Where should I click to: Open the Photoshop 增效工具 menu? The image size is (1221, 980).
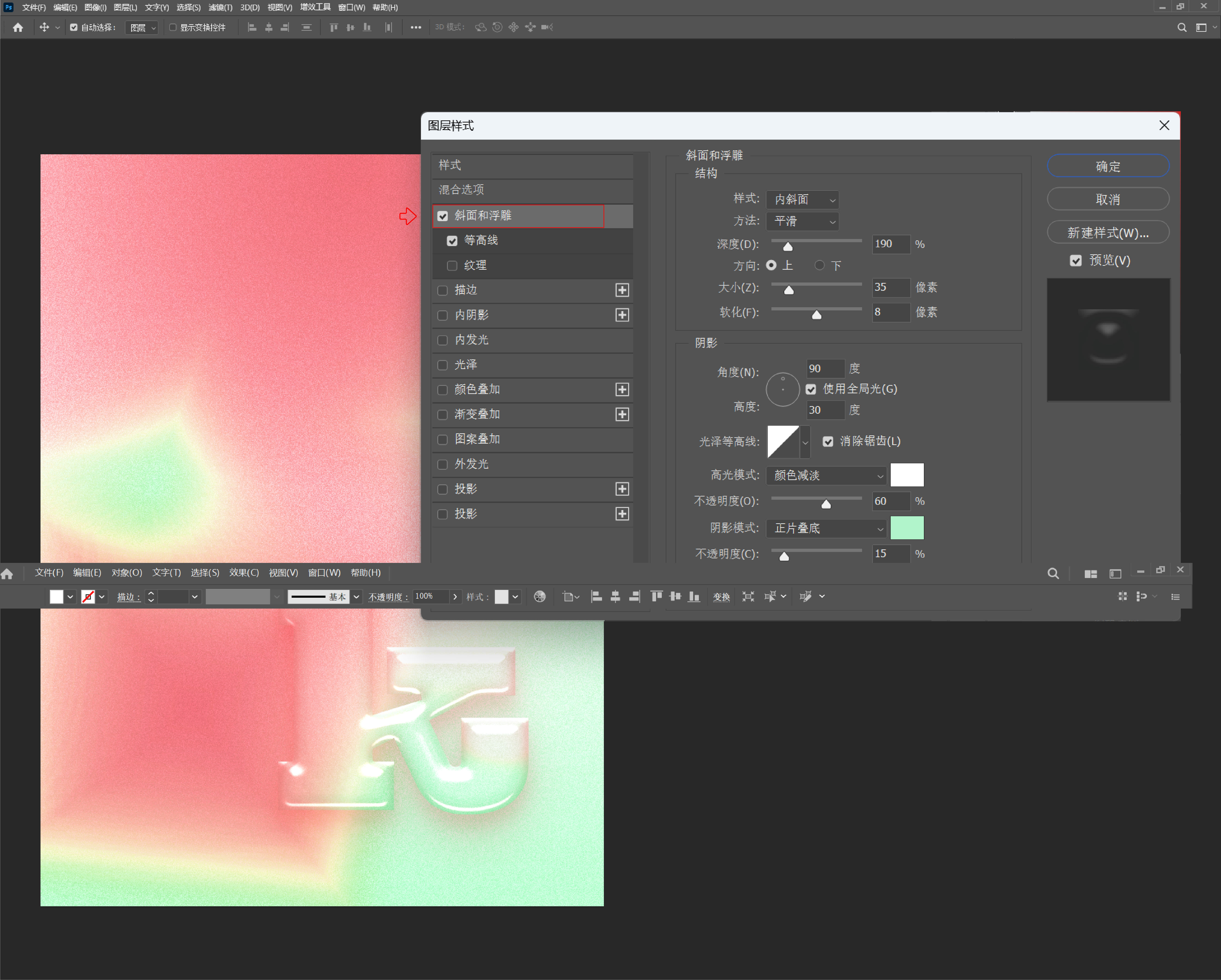(x=315, y=7)
